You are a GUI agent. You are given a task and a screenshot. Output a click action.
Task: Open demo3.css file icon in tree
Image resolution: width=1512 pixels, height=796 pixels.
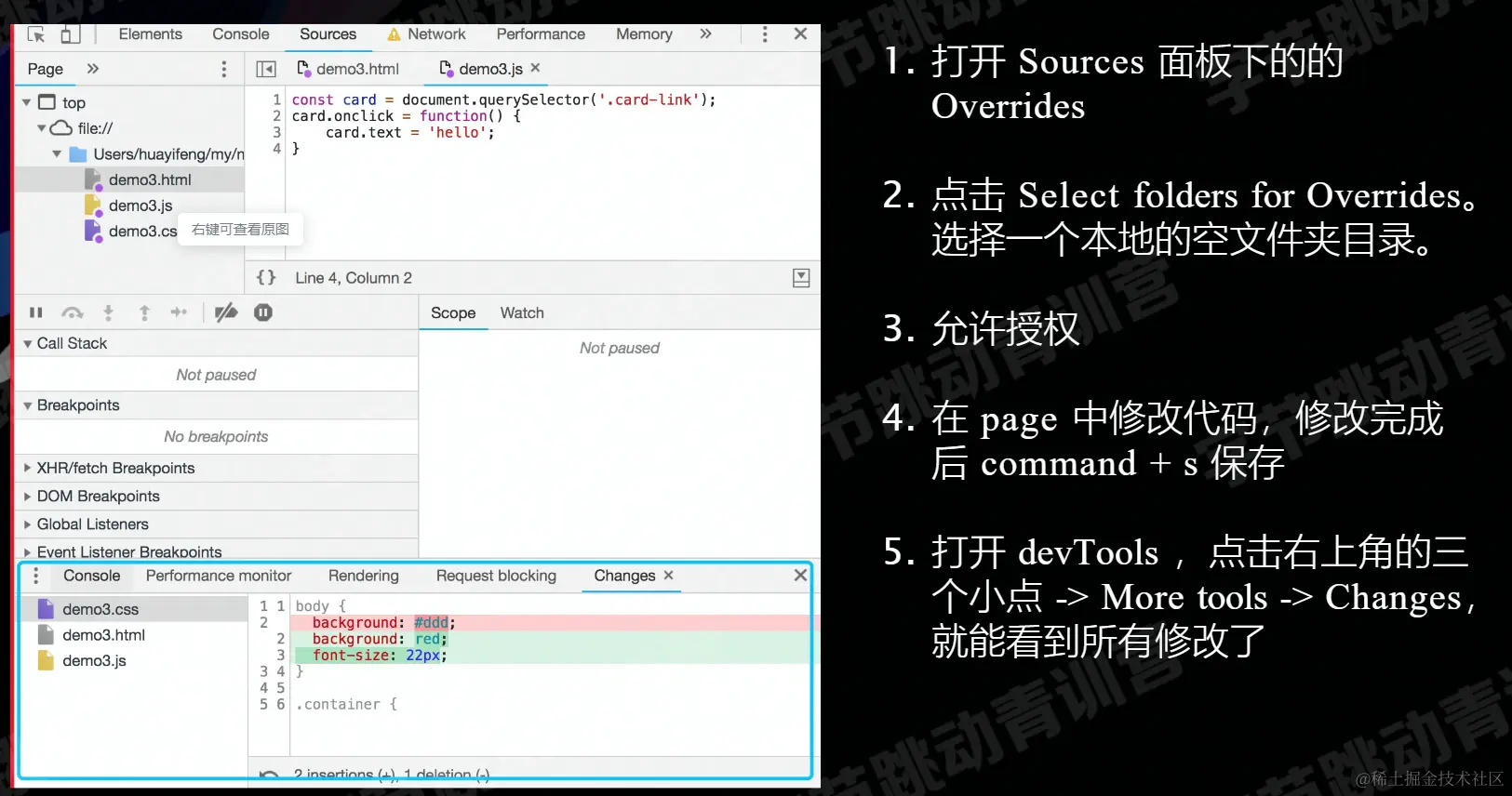coord(93,231)
